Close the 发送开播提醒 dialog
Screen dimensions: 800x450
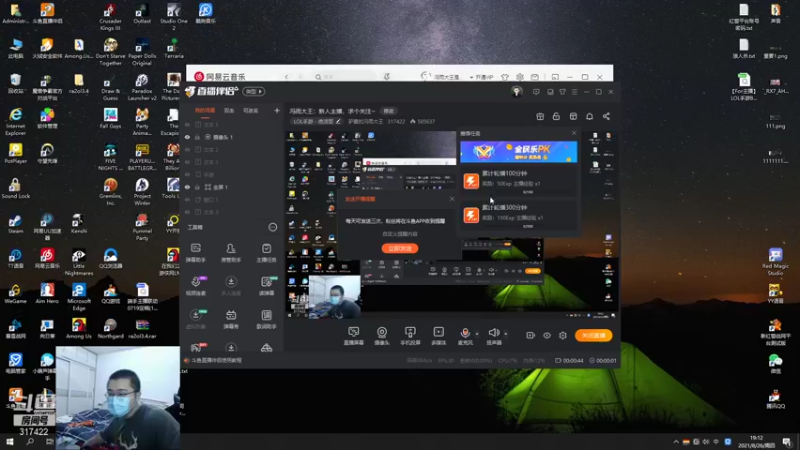[x=452, y=199]
